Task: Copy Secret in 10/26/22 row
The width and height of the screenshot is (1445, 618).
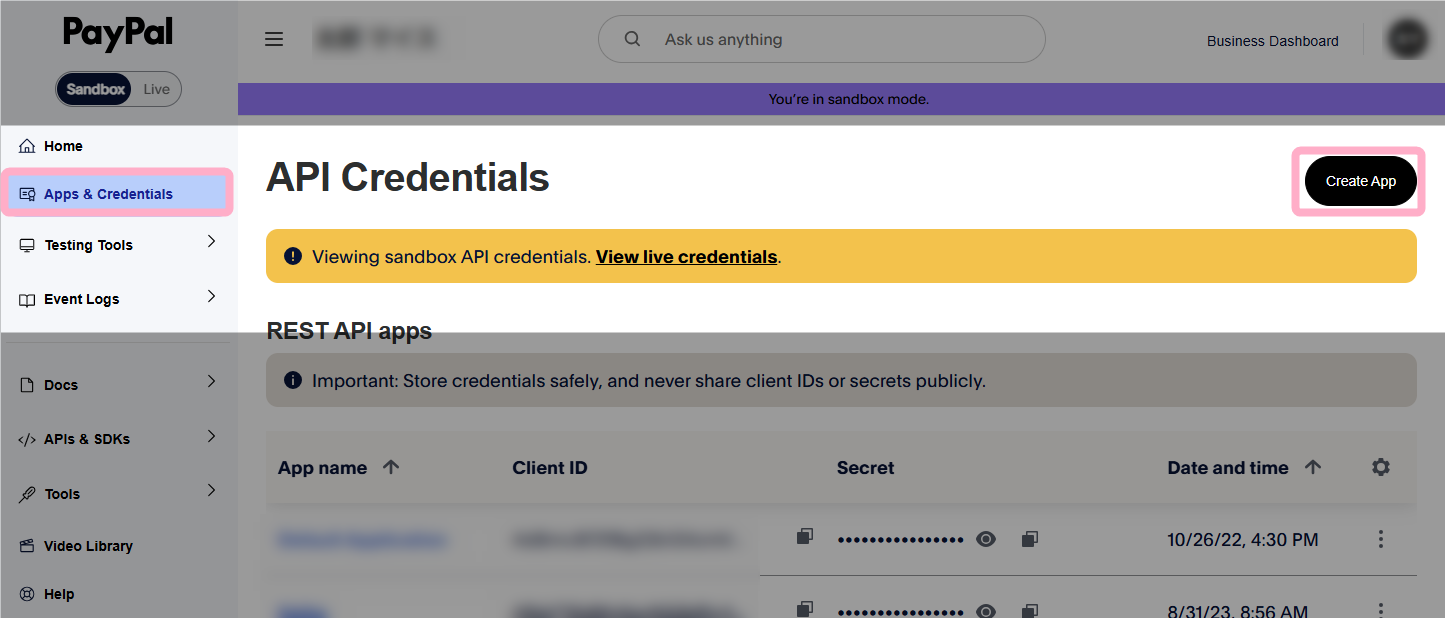Action: tap(1029, 539)
